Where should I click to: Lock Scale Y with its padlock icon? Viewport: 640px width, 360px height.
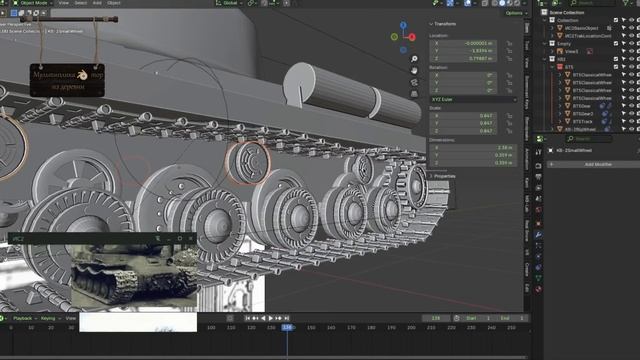[509, 123]
